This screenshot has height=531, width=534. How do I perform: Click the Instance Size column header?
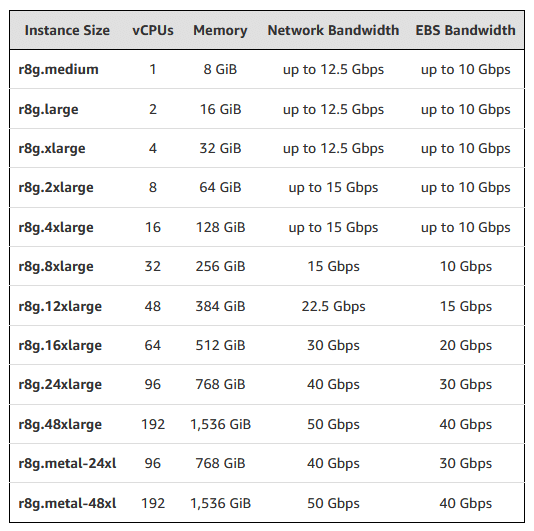tap(67, 30)
